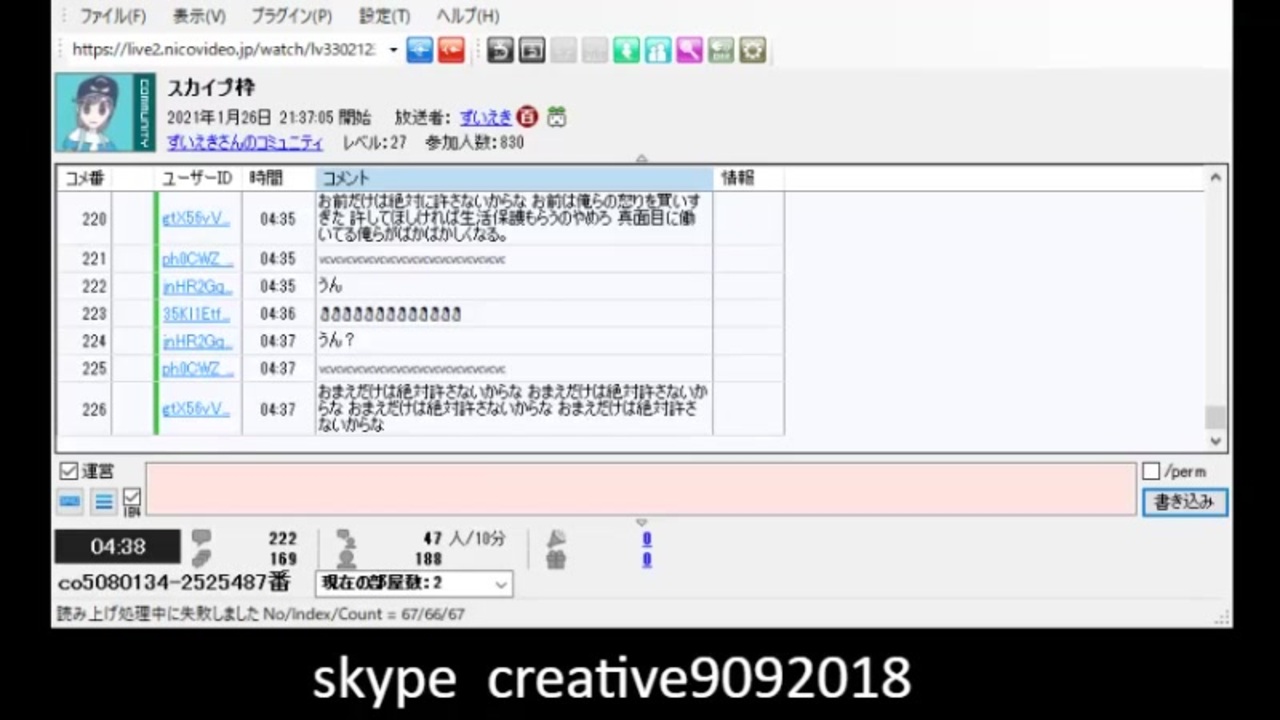
Task: Sort by the ユーザーID column header
Action: click(198, 178)
